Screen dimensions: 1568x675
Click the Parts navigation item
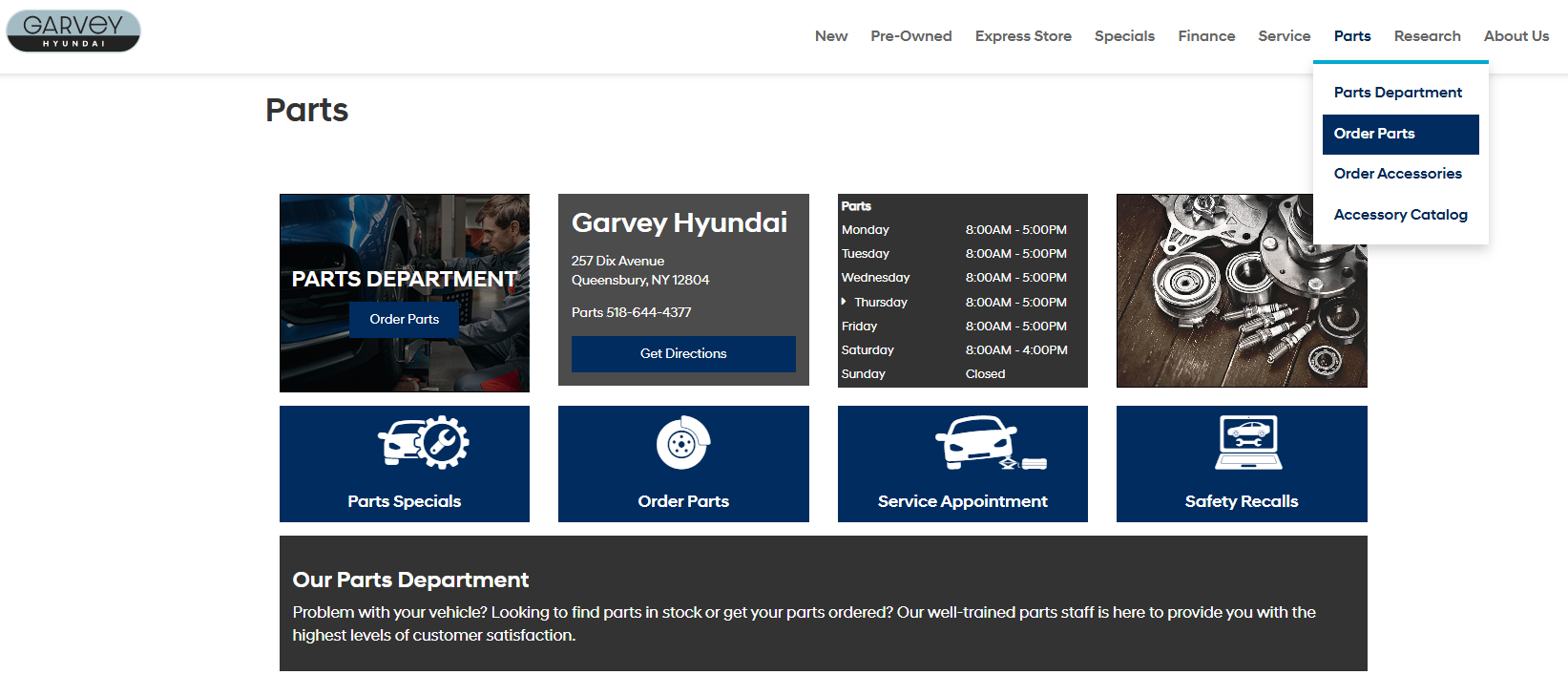click(1352, 36)
